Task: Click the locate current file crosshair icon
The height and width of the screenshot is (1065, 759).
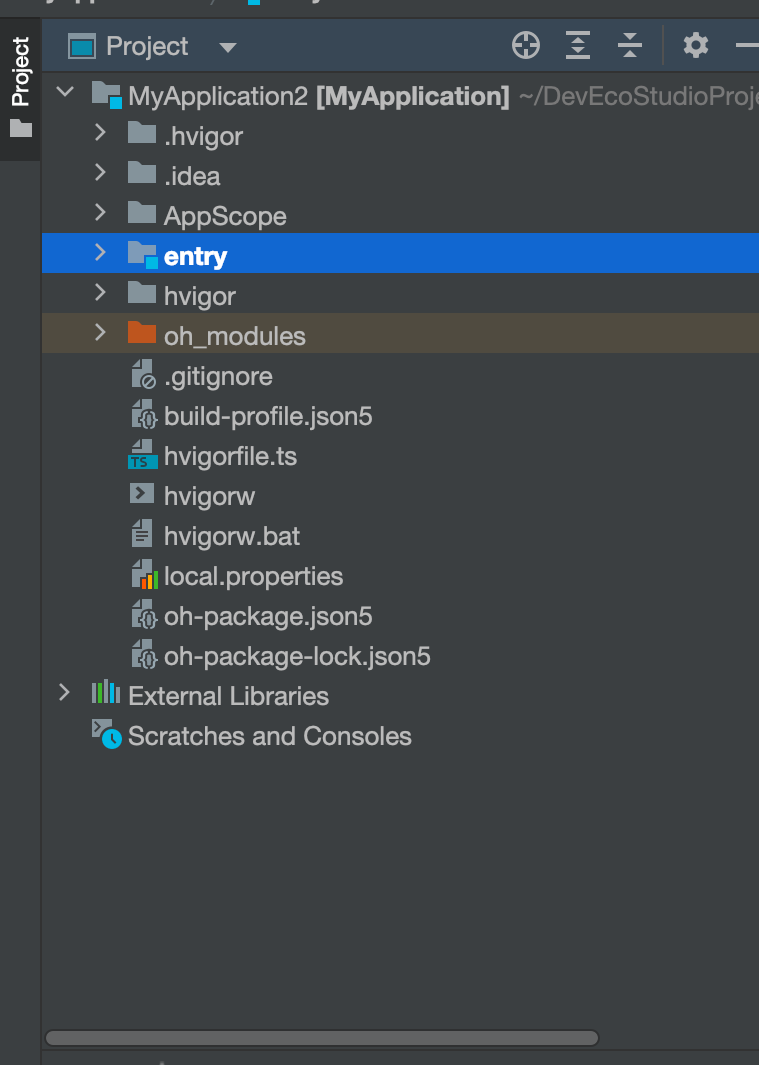Action: pyautogui.click(x=526, y=45)
